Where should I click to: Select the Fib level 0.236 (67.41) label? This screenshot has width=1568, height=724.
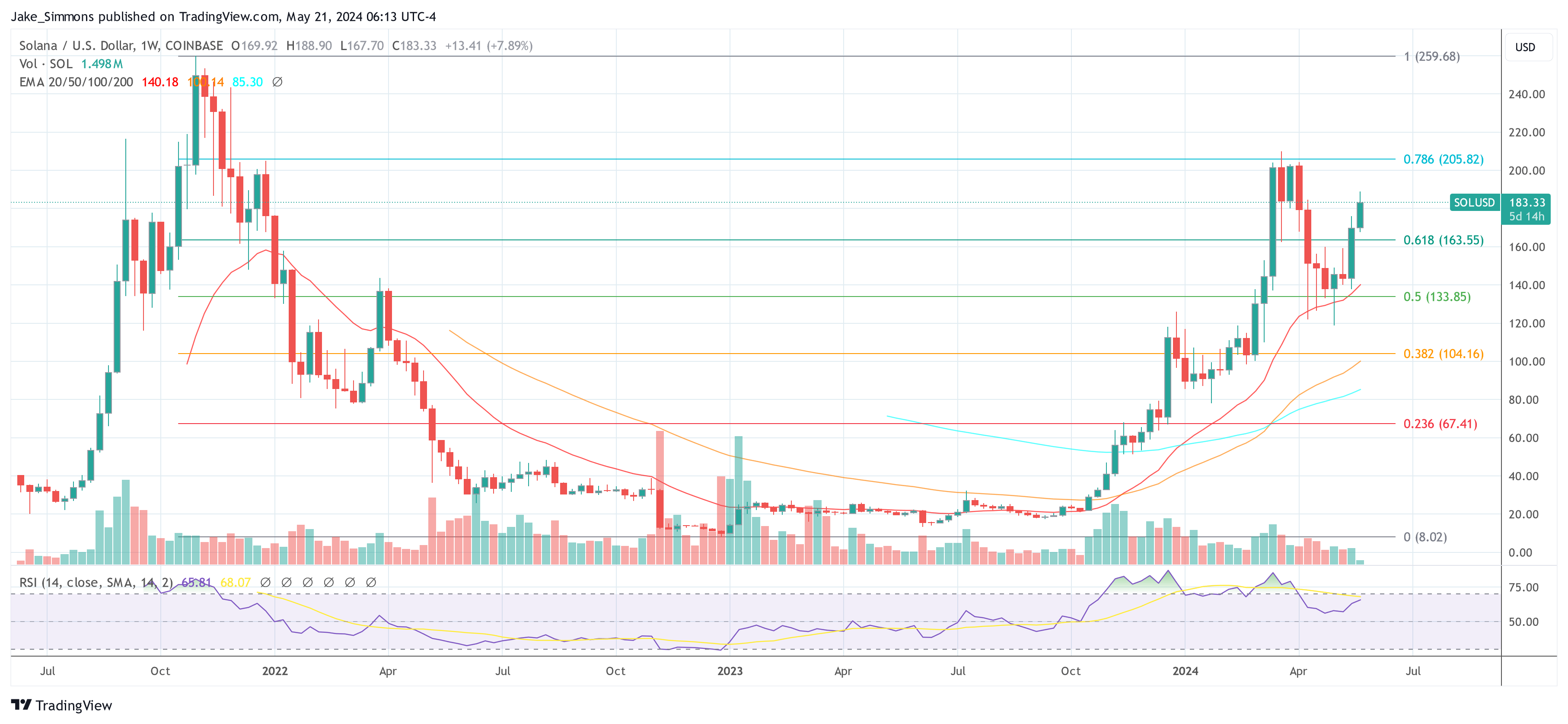pos(1440,424)
